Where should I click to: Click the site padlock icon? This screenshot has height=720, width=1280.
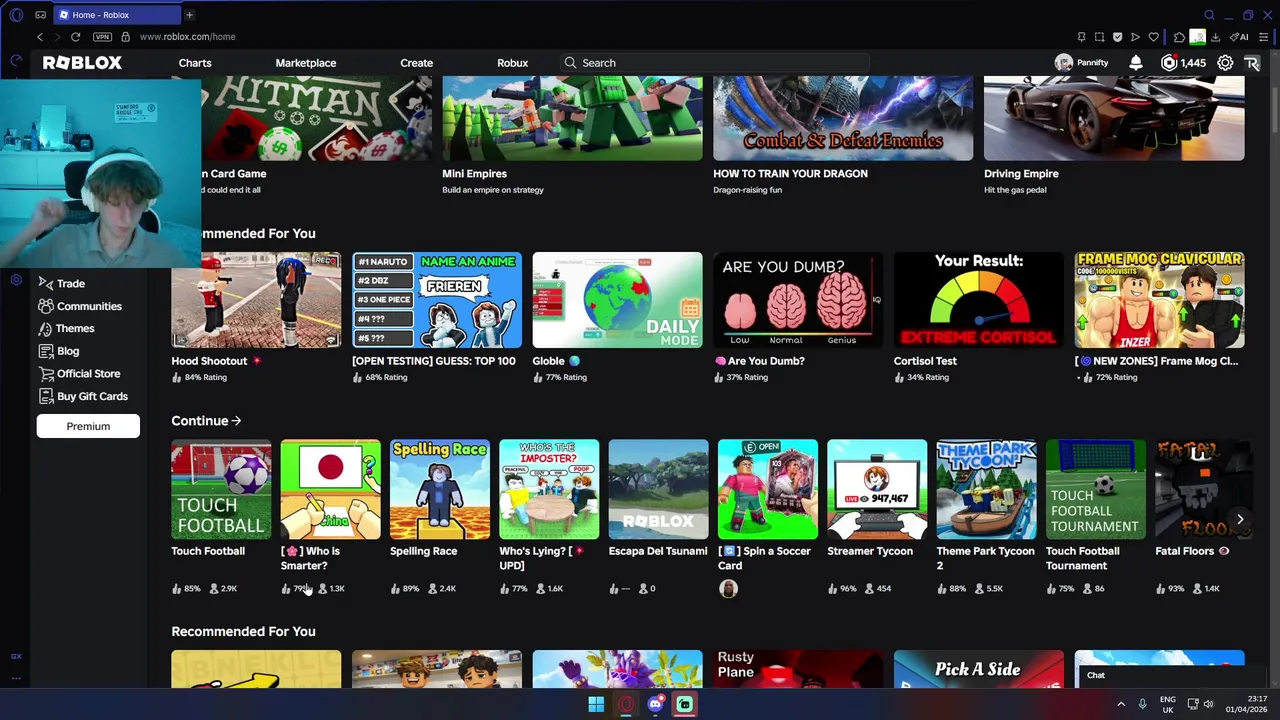(x=125, y=37)
